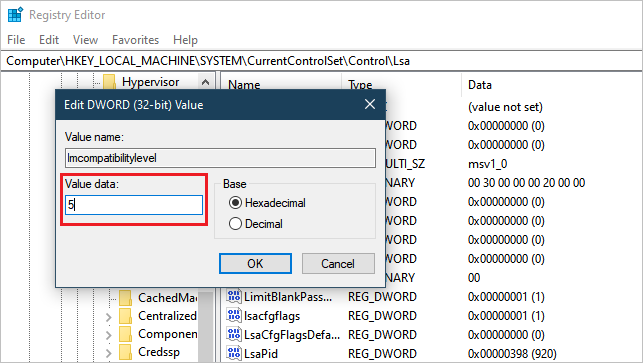Click the data cell 00 30 00 00 00 20 00 00

click(527, 183)
